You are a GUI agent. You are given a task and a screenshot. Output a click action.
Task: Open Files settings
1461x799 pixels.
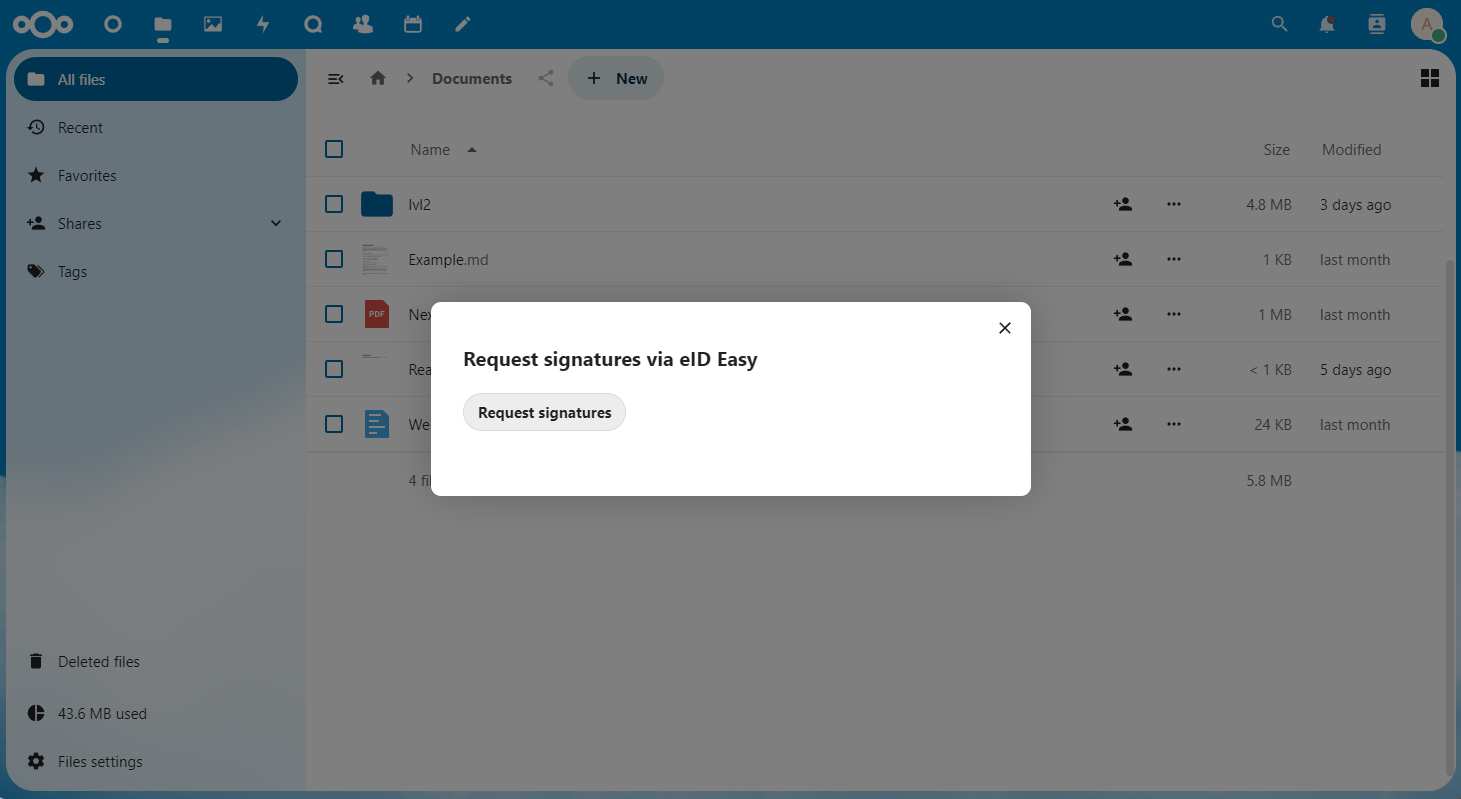[156, 761]
